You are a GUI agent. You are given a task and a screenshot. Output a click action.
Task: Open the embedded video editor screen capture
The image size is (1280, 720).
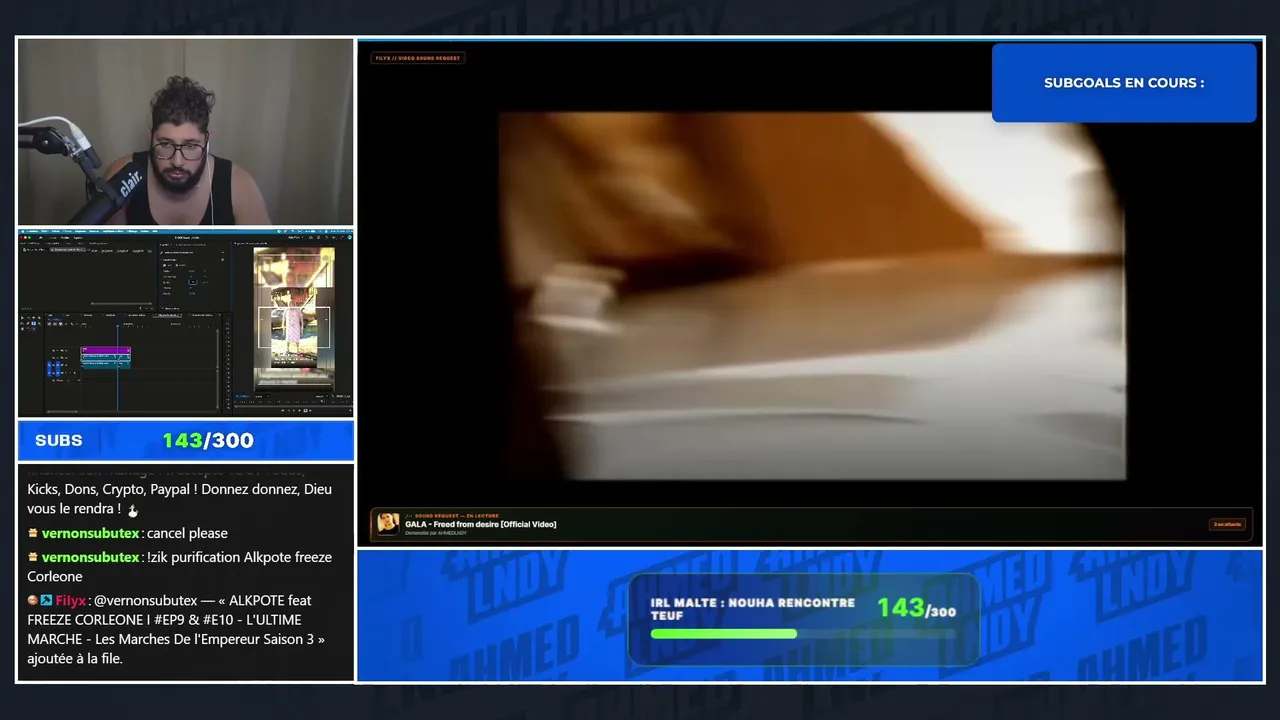point(185,323)
